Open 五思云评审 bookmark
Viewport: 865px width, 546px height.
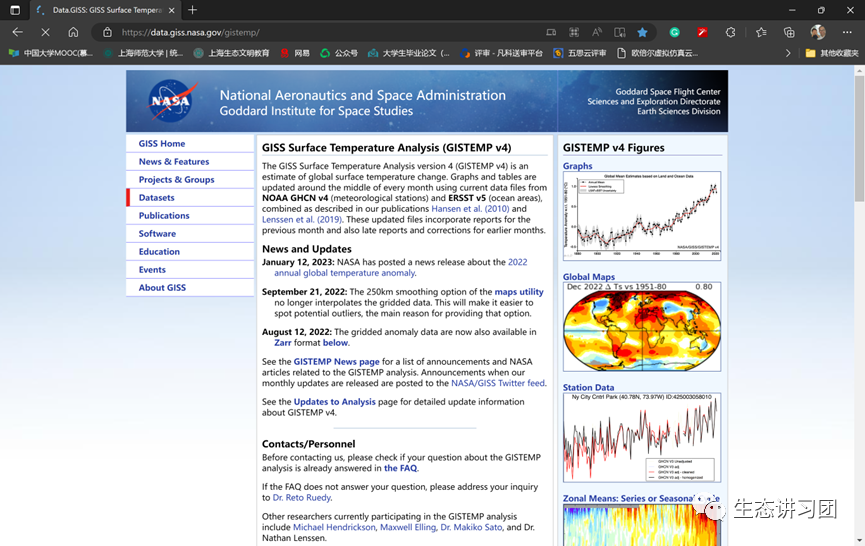(580, 53)
